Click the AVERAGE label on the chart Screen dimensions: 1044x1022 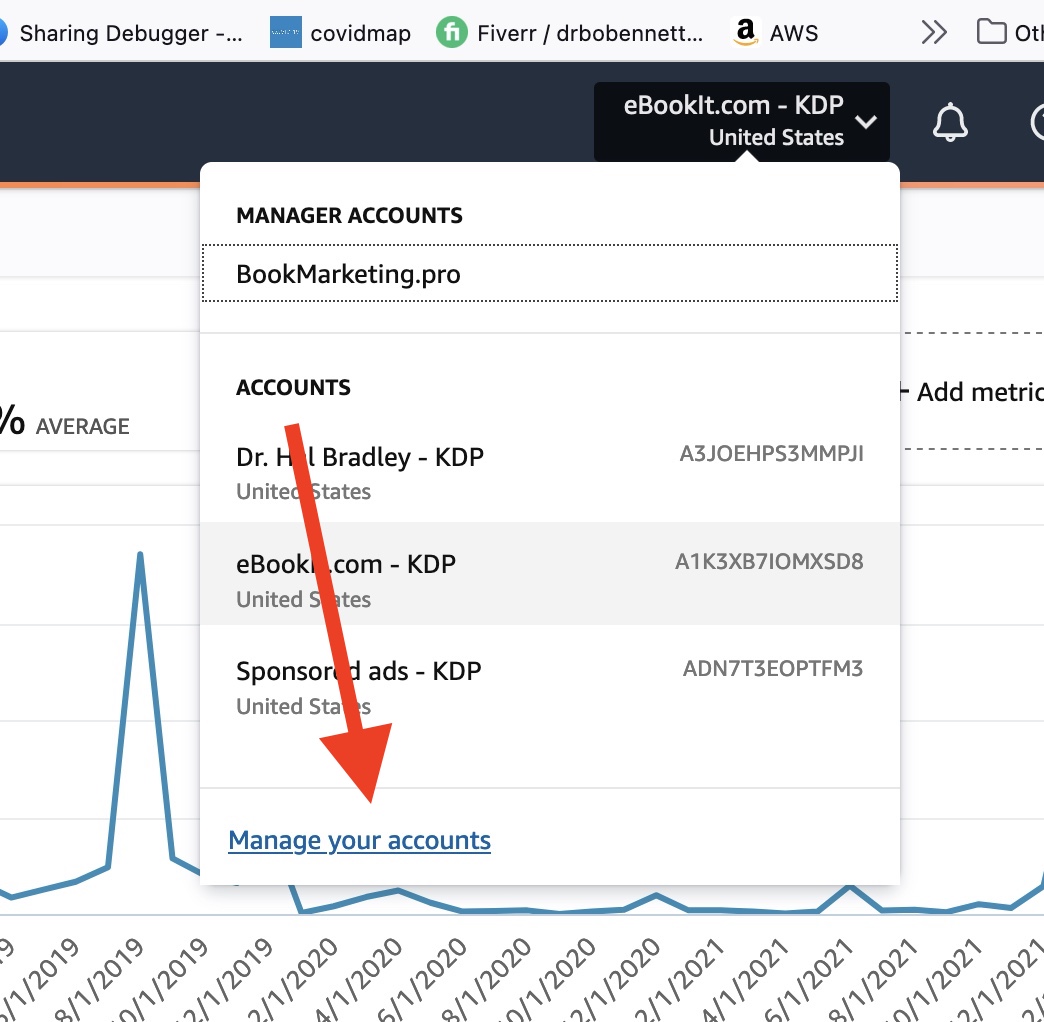(83, 426)
